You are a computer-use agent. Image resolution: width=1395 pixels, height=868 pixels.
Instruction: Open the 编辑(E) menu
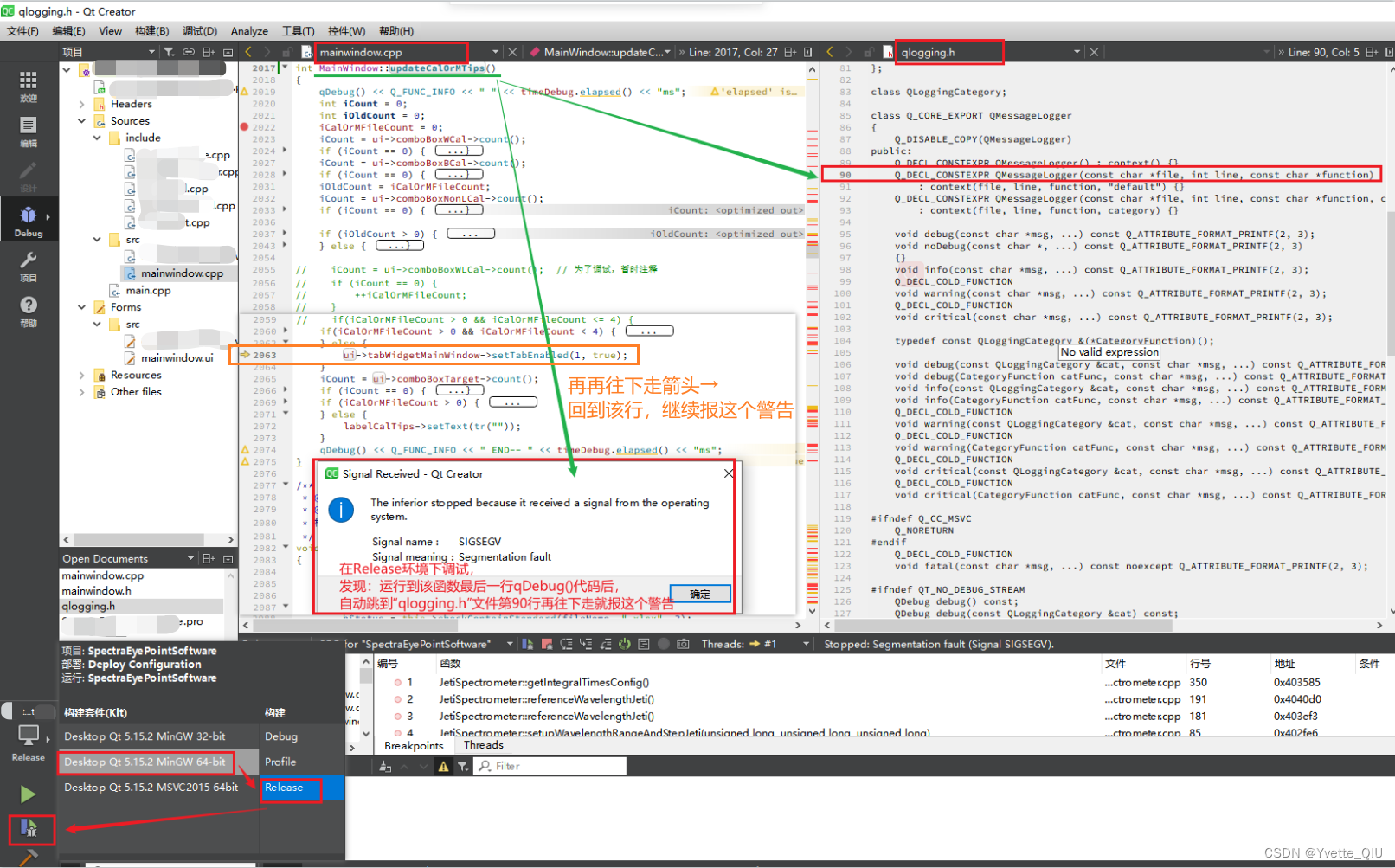pos(69,31)
